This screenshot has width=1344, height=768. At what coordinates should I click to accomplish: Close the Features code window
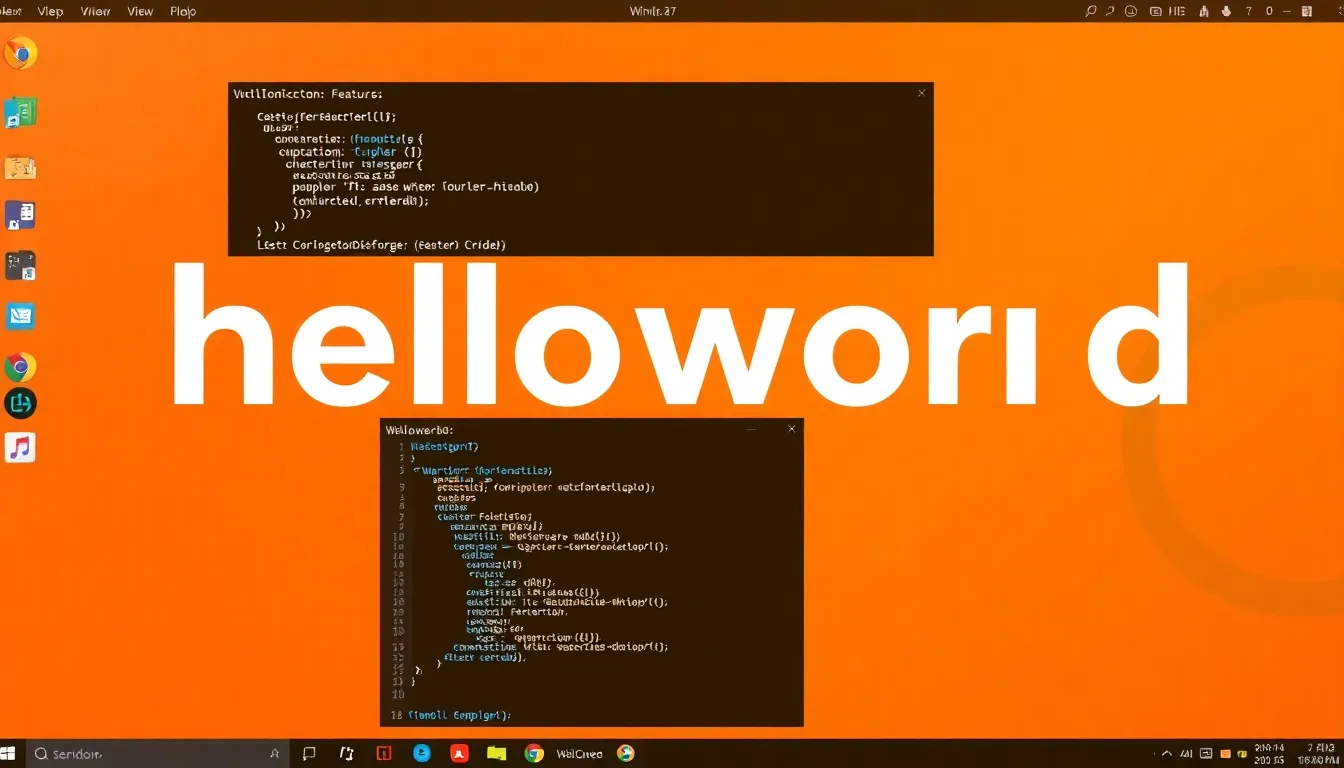(921, 93)
